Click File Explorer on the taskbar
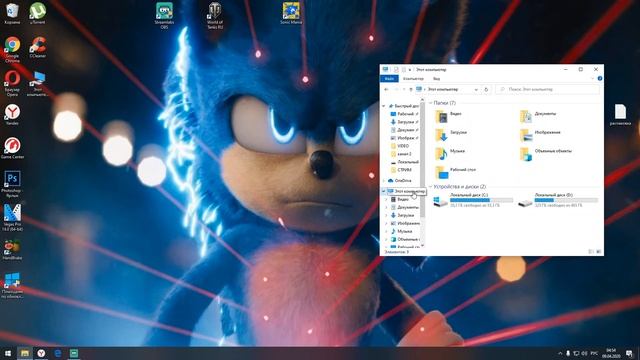 pyautogui.click(x=24, y=353)
